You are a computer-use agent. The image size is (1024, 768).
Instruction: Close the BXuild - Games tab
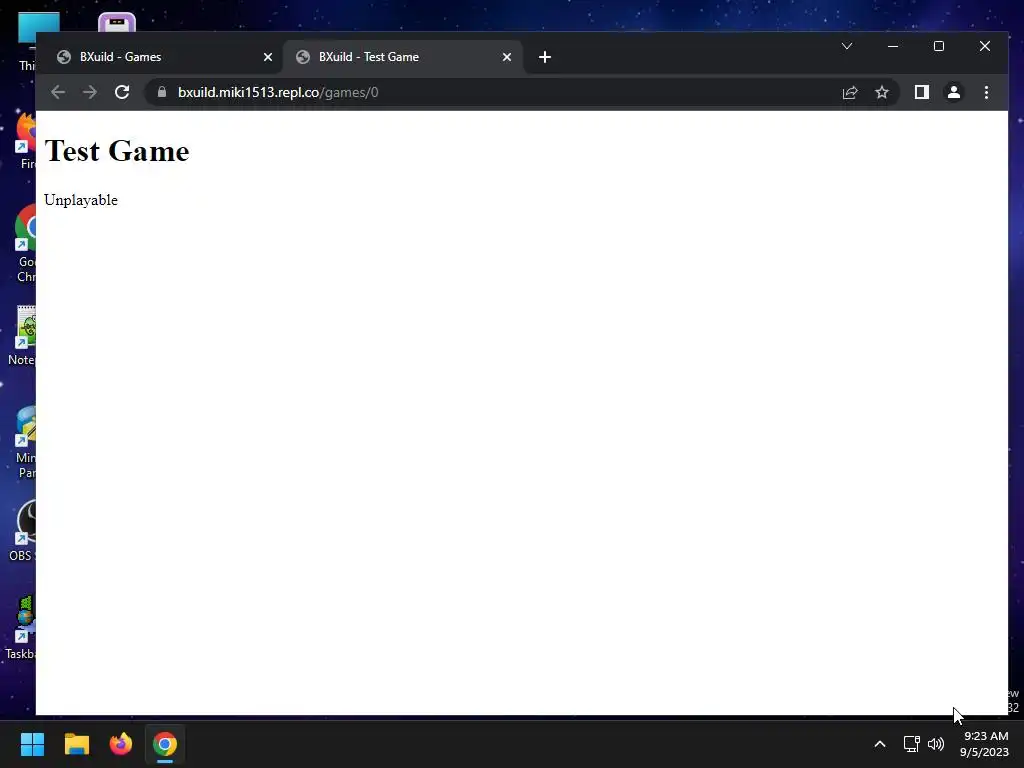coord(268,57)
